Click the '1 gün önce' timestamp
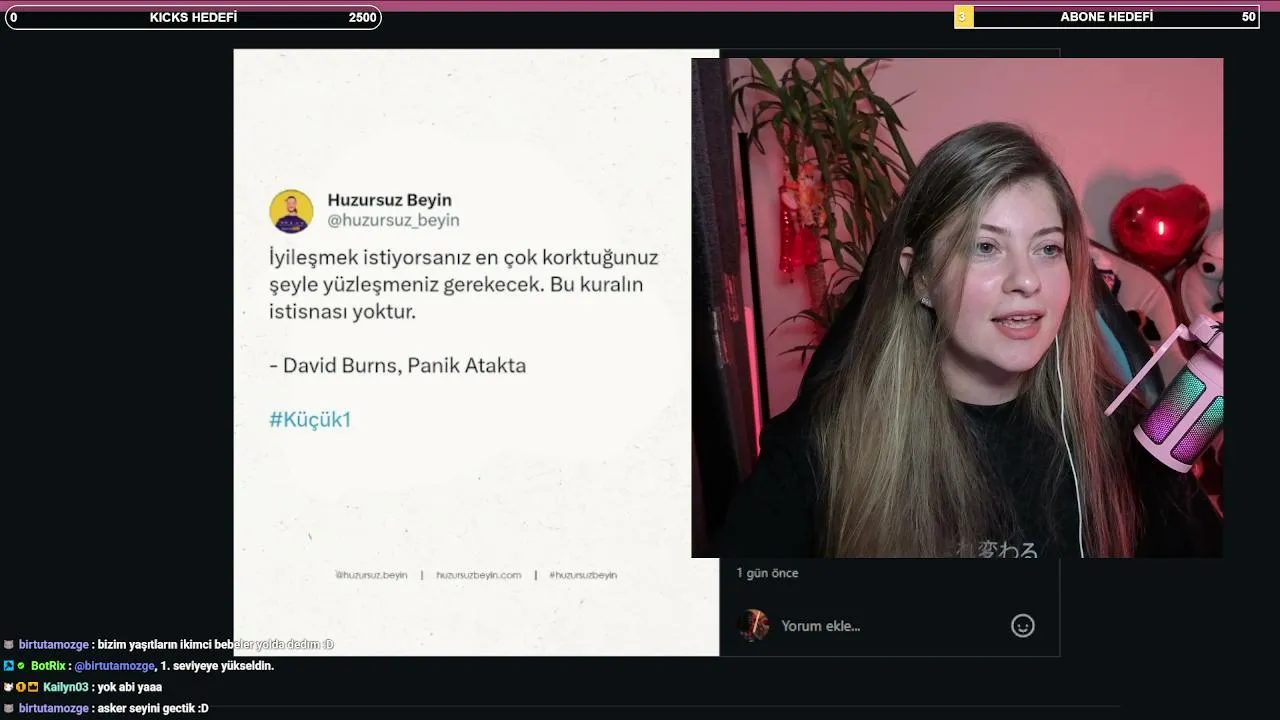The width and height of the screenshot is (1280, 720). click(767, 573)
